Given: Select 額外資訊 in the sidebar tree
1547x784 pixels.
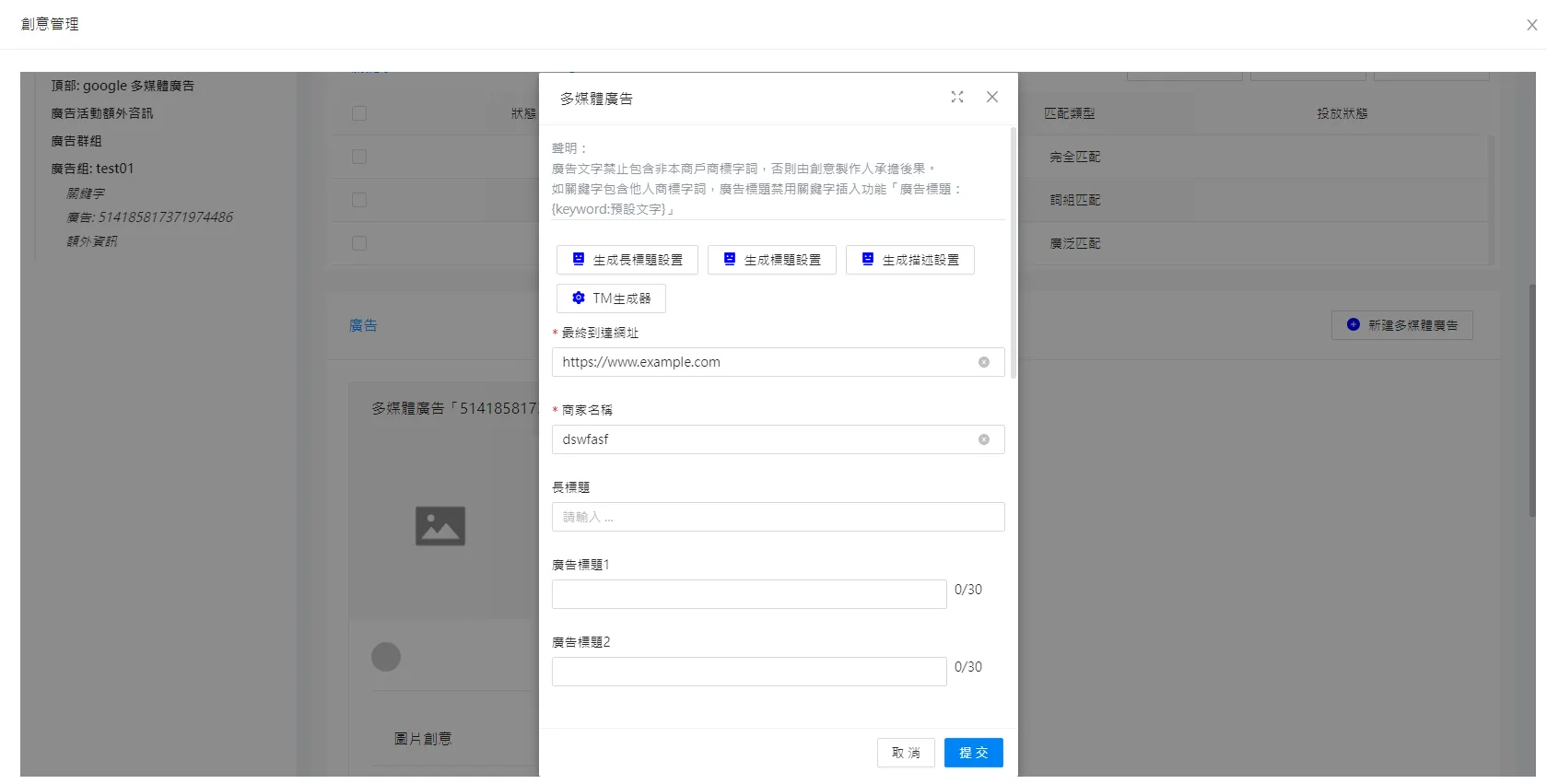Looking at the screenshot, I should pos(92,241).
